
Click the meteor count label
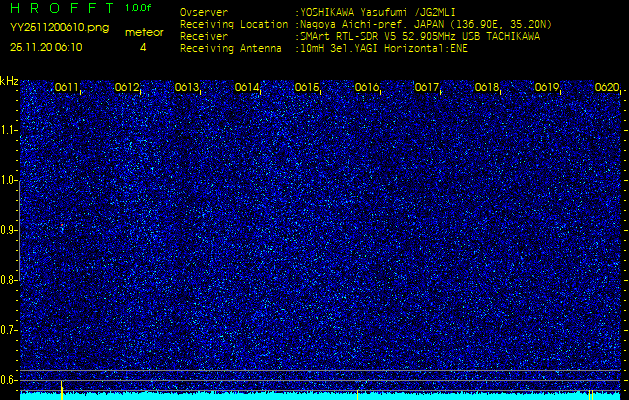(143, 32)
